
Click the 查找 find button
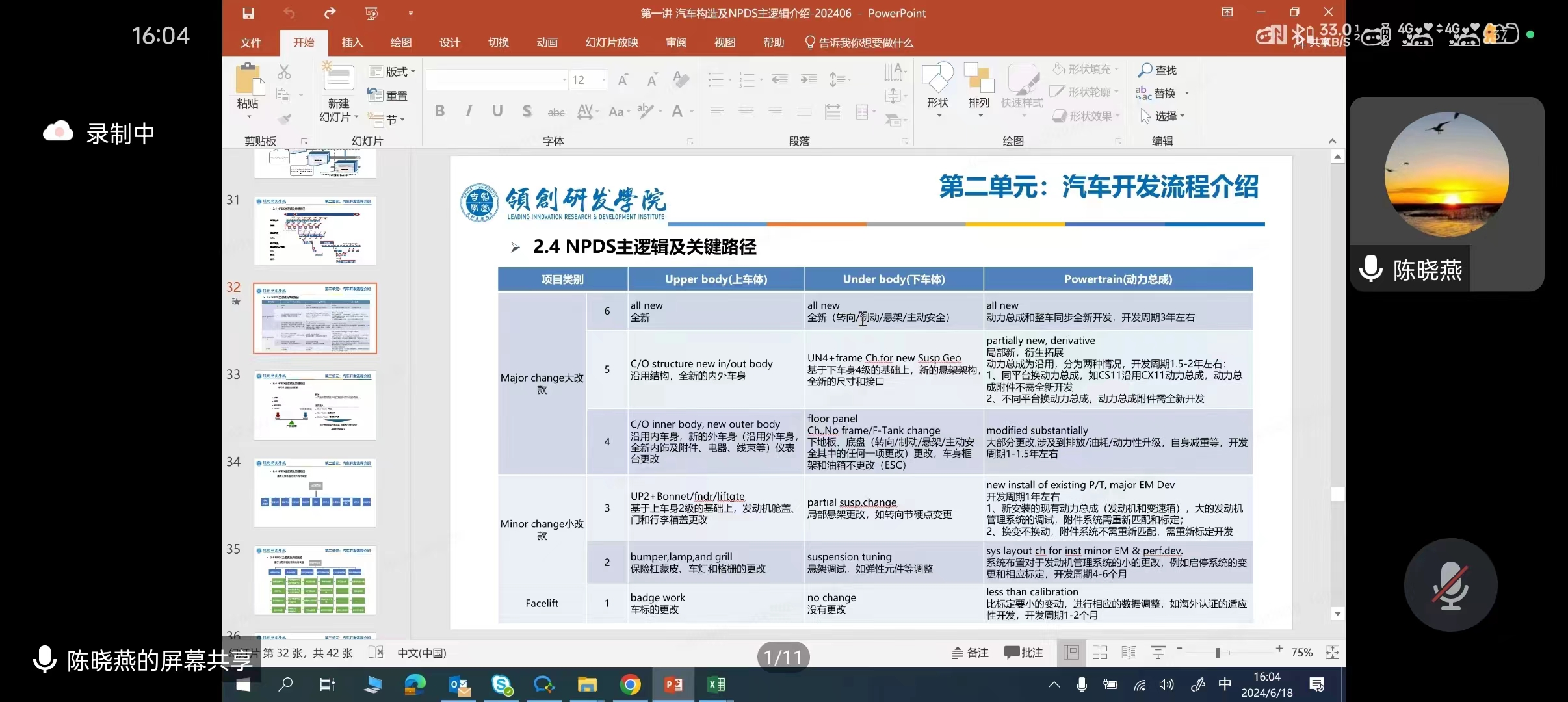click(x=1158, y=70)
